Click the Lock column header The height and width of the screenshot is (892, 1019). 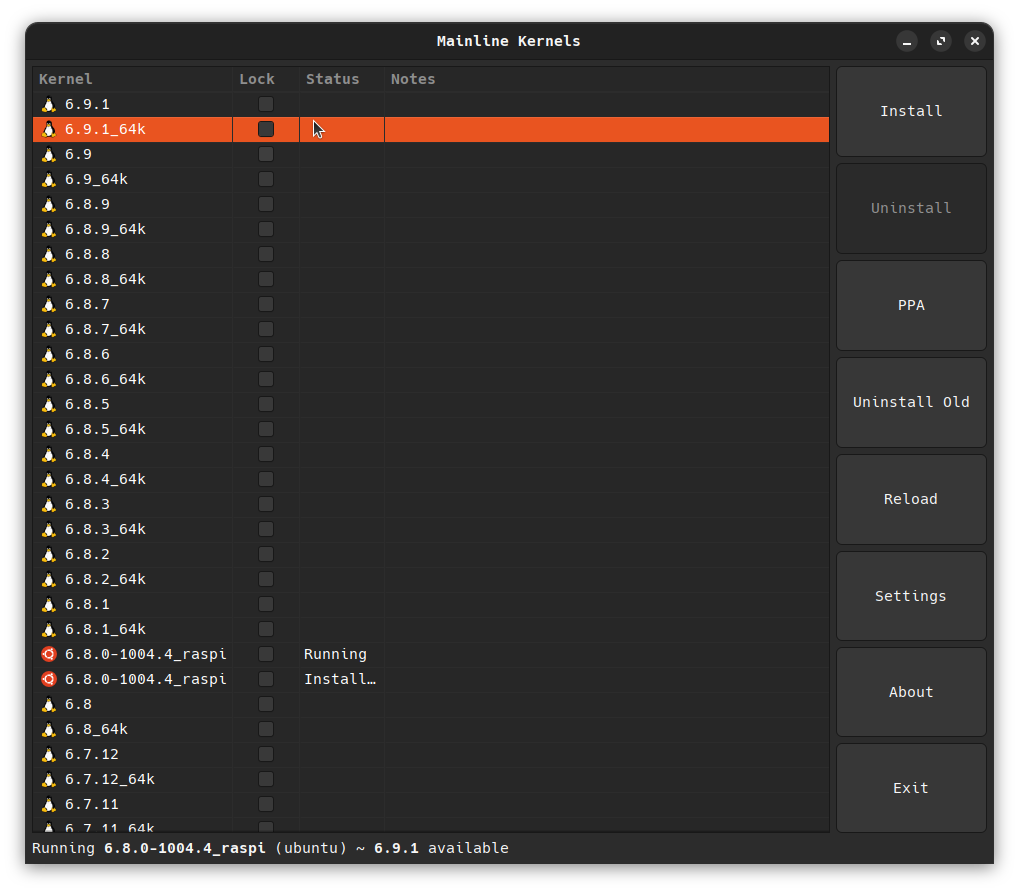pos(266,79)
